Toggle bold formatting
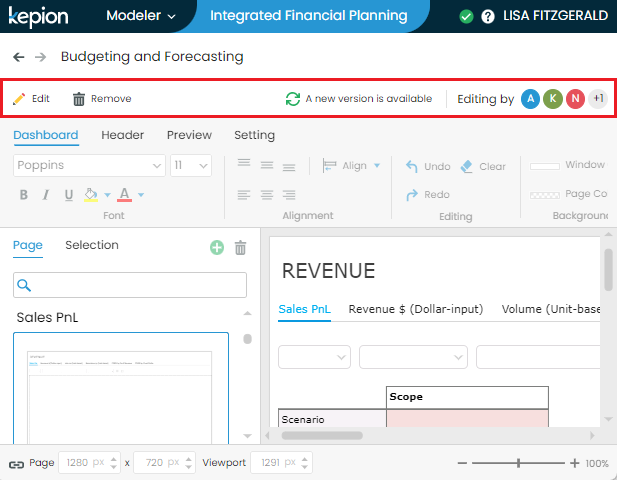Screen dimensions: 617x480 point(24,195)
